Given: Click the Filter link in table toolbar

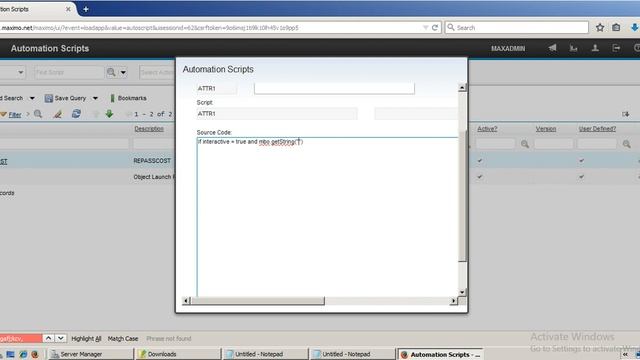Looking at the screenshot, I should 15,115.
